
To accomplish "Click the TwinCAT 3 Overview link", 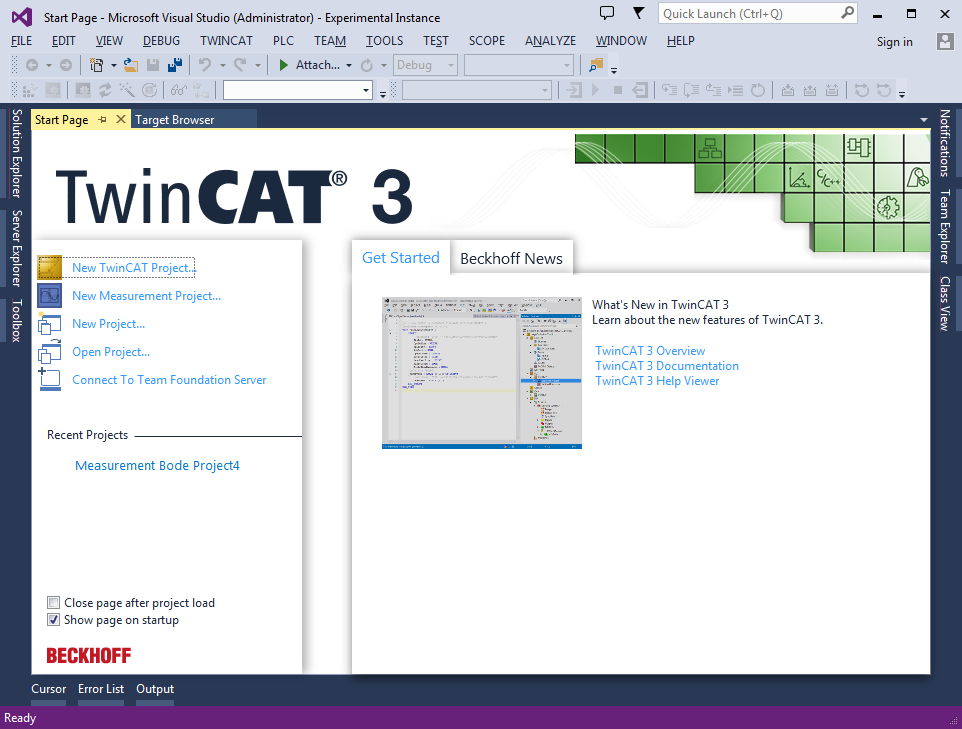I will [650, 351].
